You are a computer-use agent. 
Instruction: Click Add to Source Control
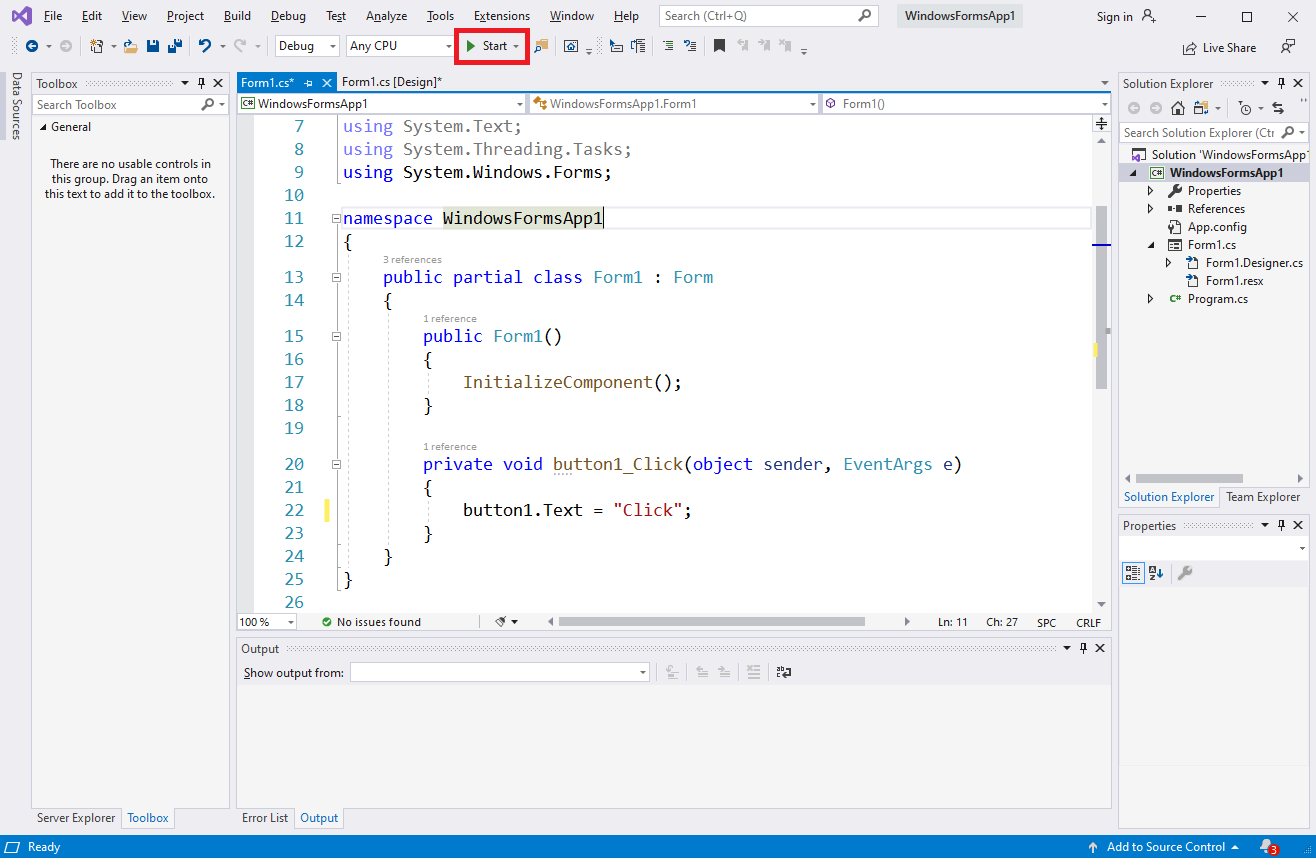point(1164,847)
